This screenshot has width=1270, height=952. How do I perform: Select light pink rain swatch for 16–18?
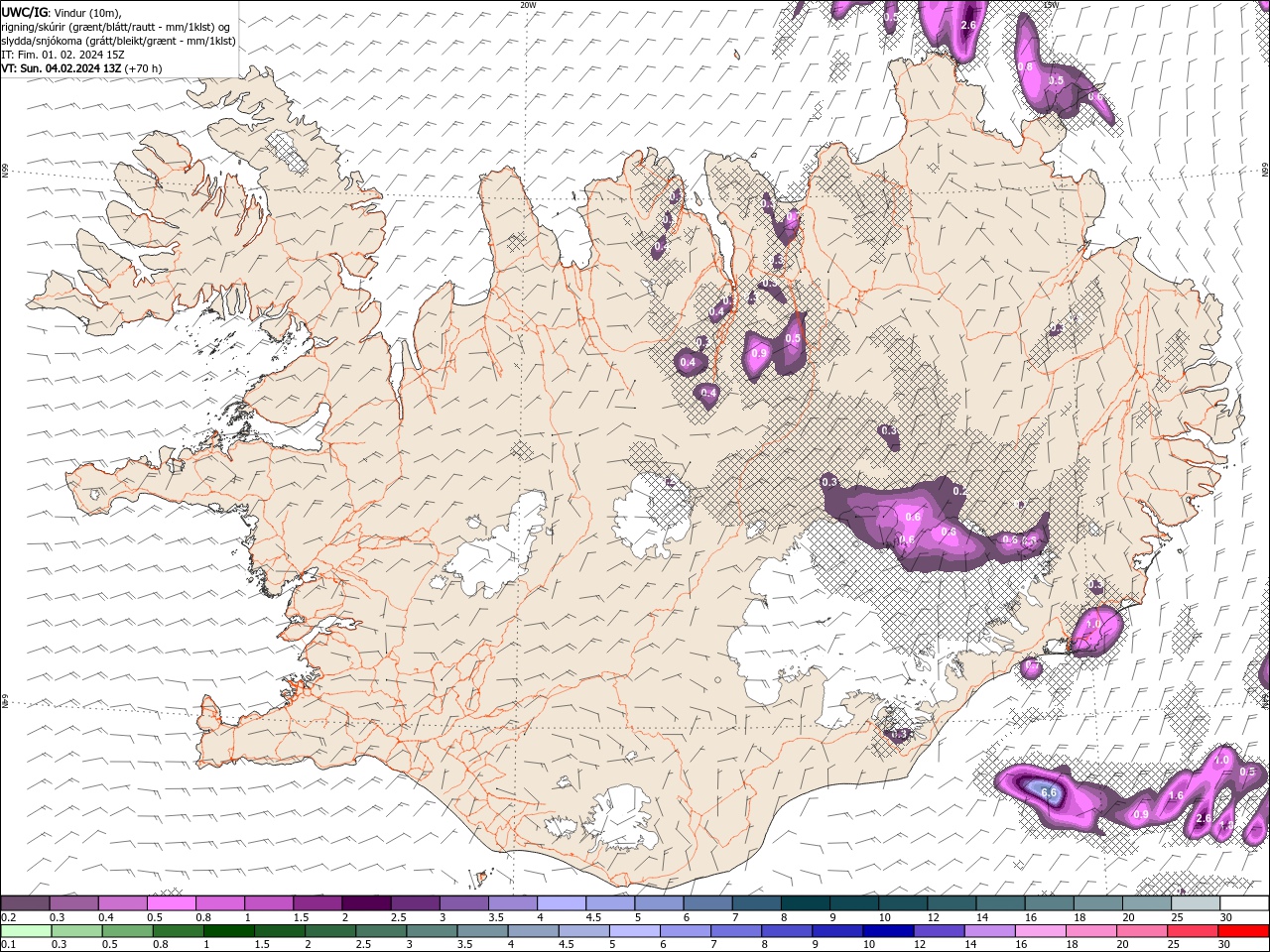pyautogui.click(x=1041, y=931)
